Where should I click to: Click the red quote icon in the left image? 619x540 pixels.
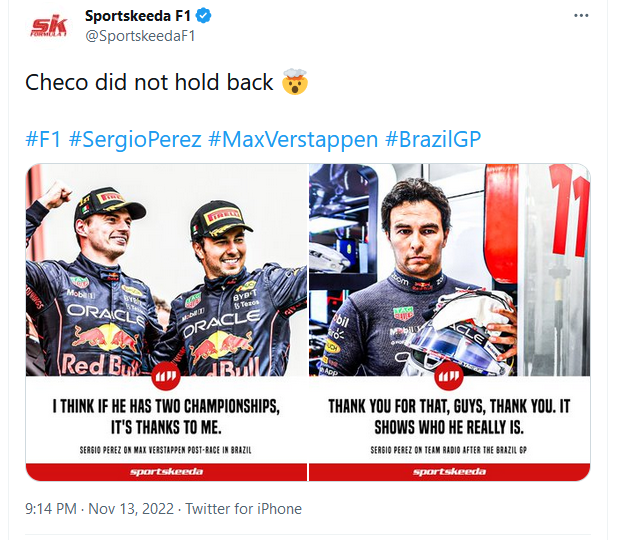tap(167, 379)
